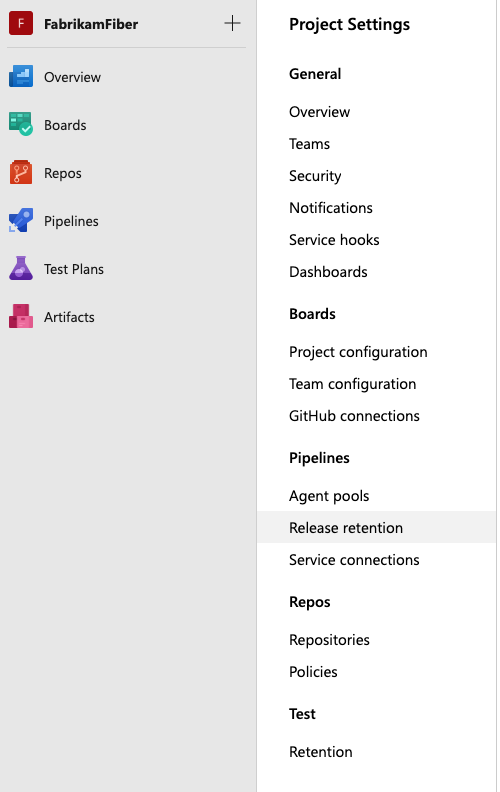Click the green Boards sidebar icon

(21, 124)
